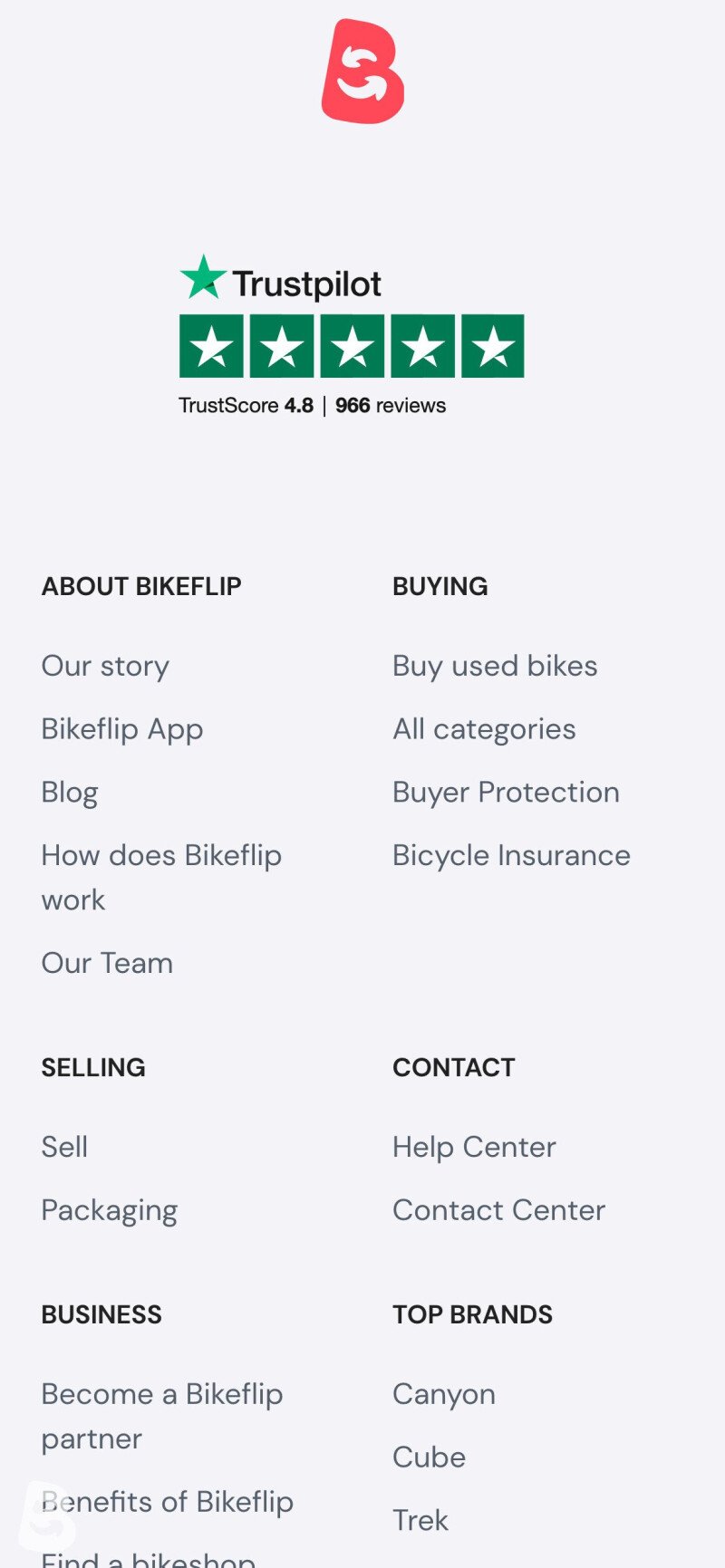Select the Canyon brand link

[444, 1394]
